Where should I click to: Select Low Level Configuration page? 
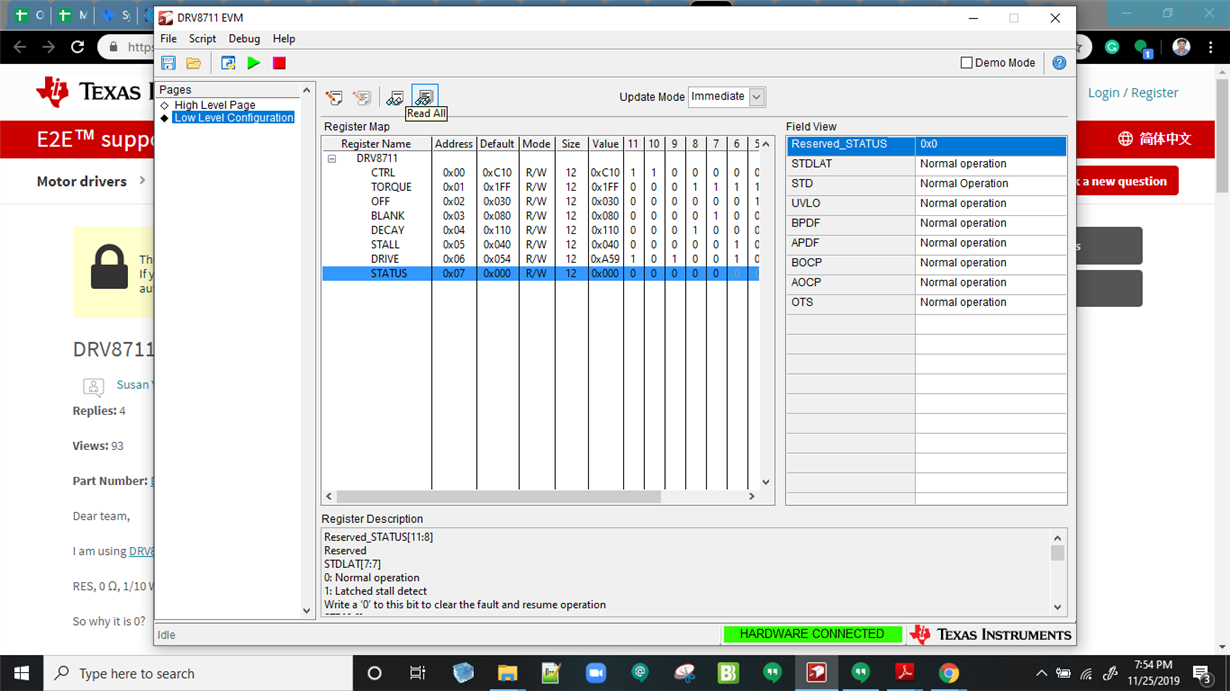point(233,118)
